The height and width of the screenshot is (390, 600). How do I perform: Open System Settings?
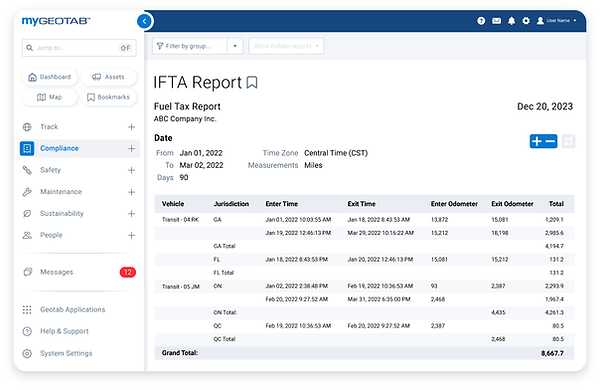click(66, 353)
